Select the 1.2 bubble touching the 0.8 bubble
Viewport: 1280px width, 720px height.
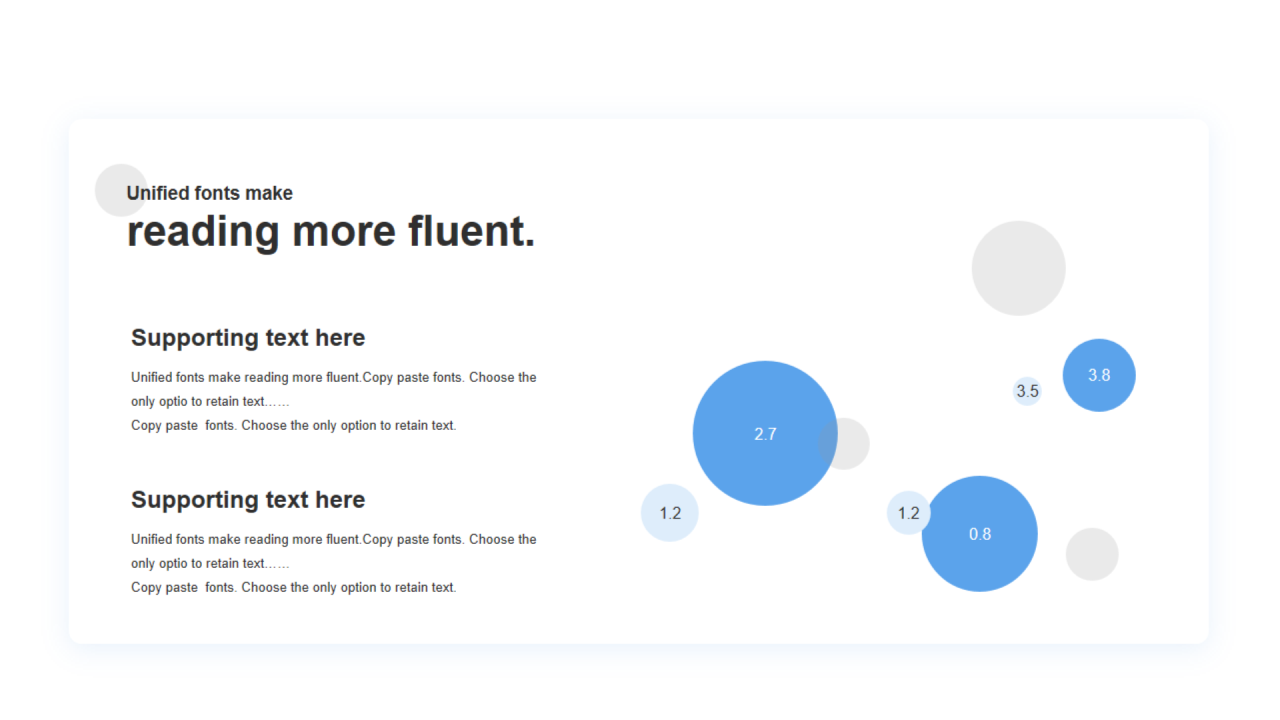click(x=908, y=513)
